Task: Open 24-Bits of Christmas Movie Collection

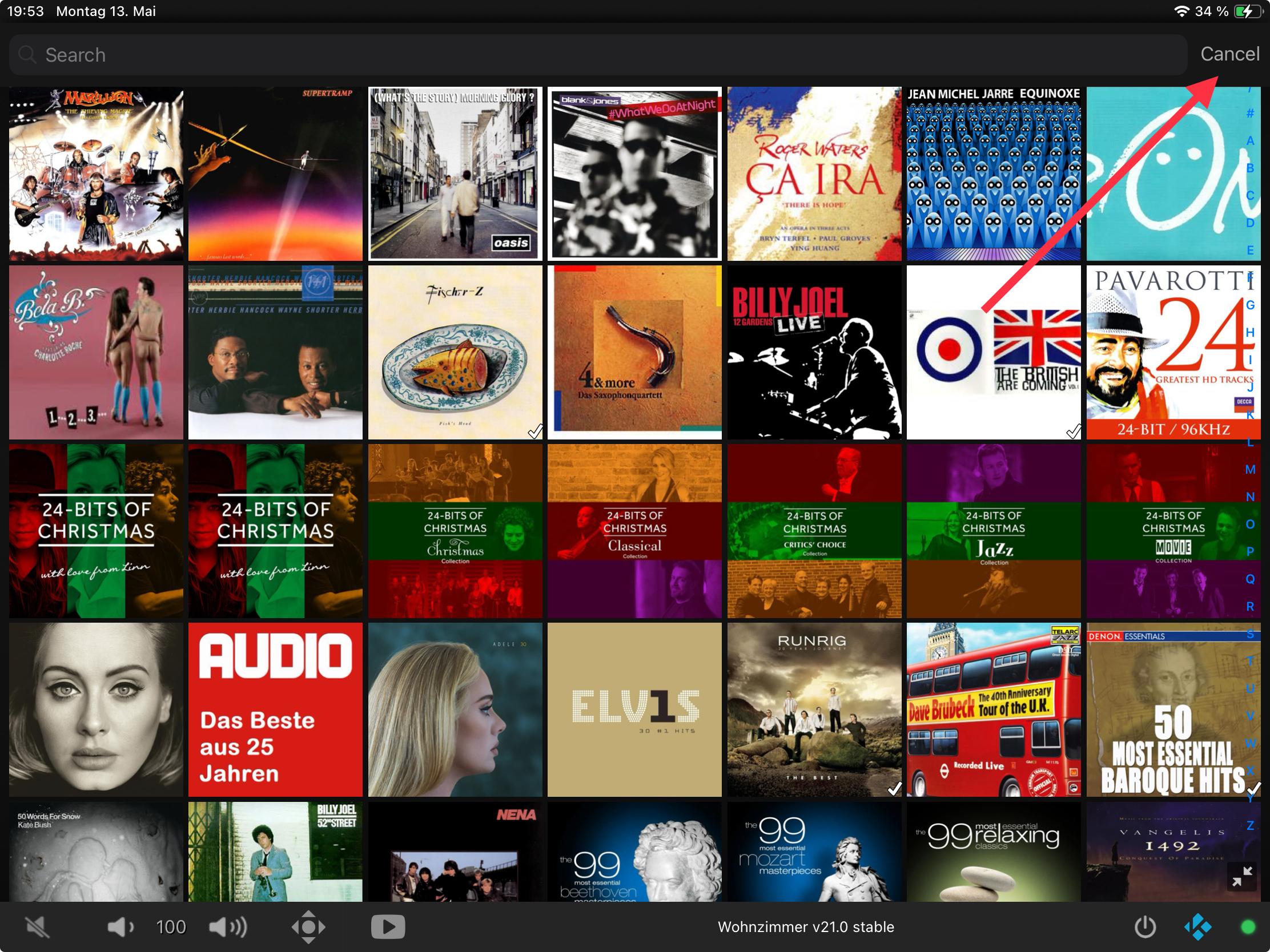Action: [x=1173, y=531]
